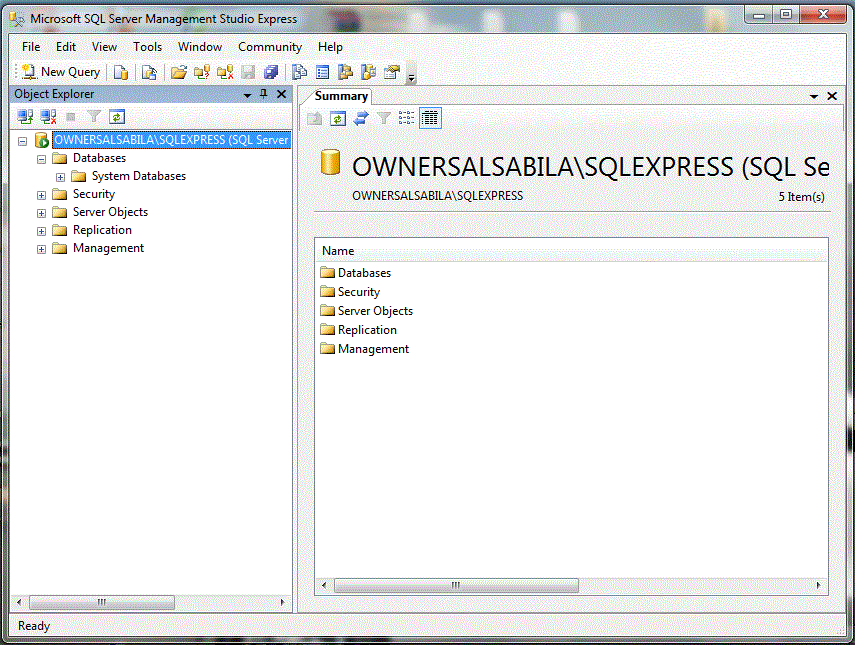The width and height of the screenshot is (855, 645).
Task: Open the Community menu
Action: 270,47
